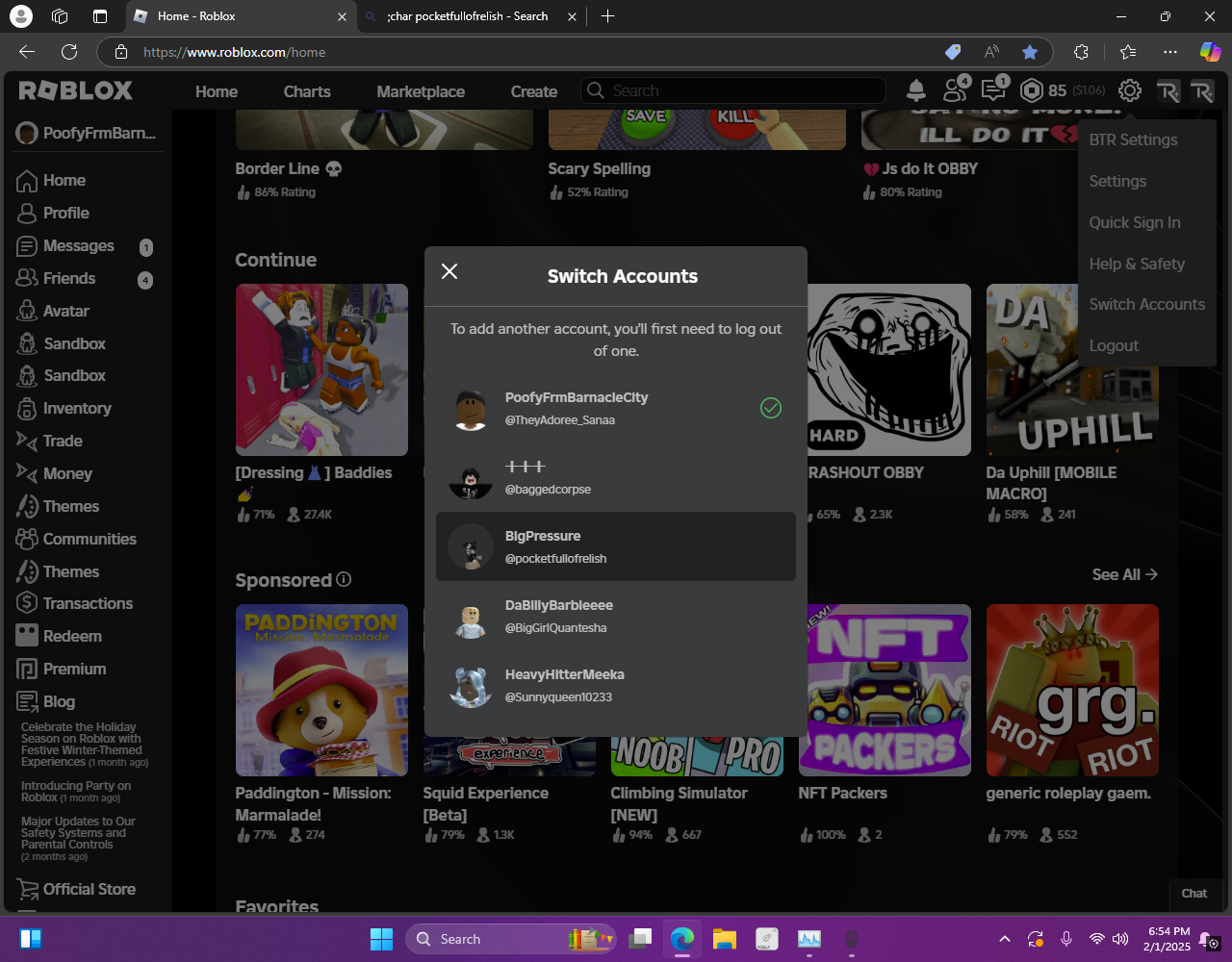The height and width of the screenshot is (962, 1232).
Task: Open Chat panel button
Action: click(x=1194, y=894)
